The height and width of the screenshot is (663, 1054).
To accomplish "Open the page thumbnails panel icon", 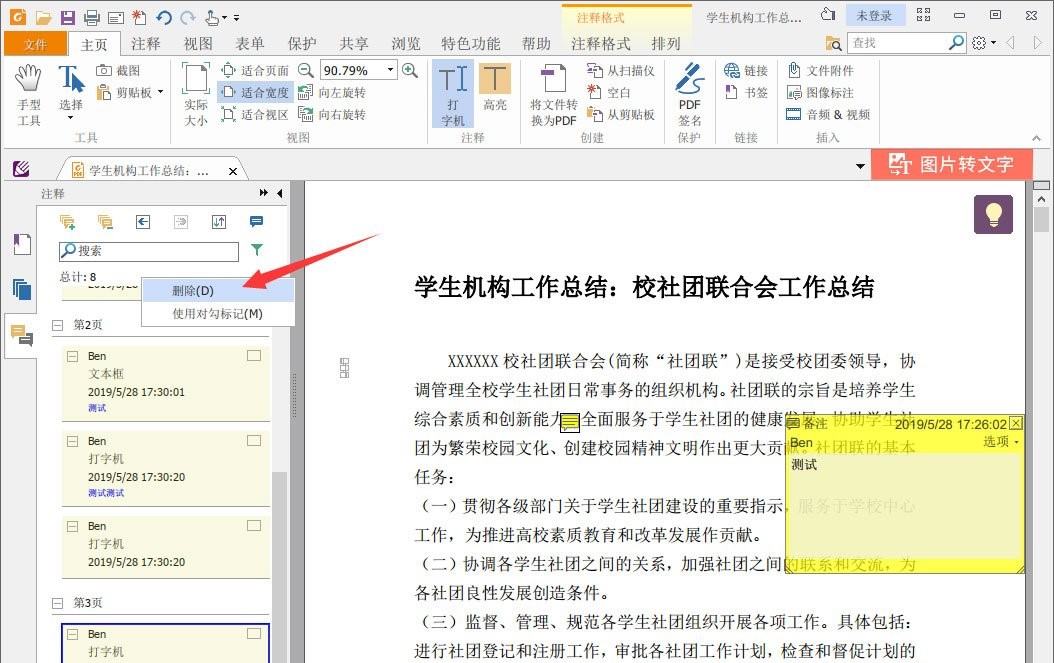I will (21, 290).
